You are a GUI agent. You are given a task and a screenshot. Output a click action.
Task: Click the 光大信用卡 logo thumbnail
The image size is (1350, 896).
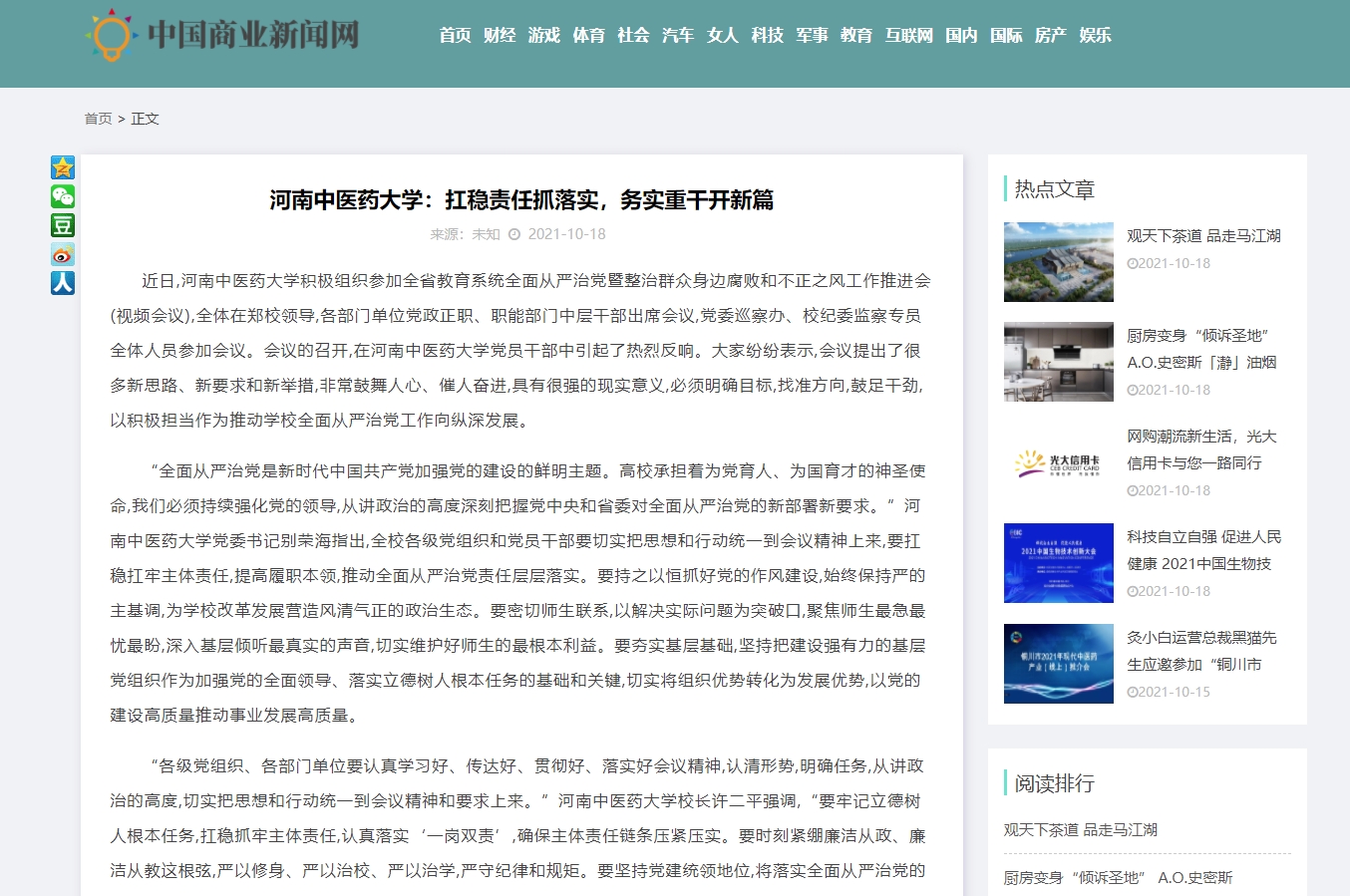[1058, 462]
